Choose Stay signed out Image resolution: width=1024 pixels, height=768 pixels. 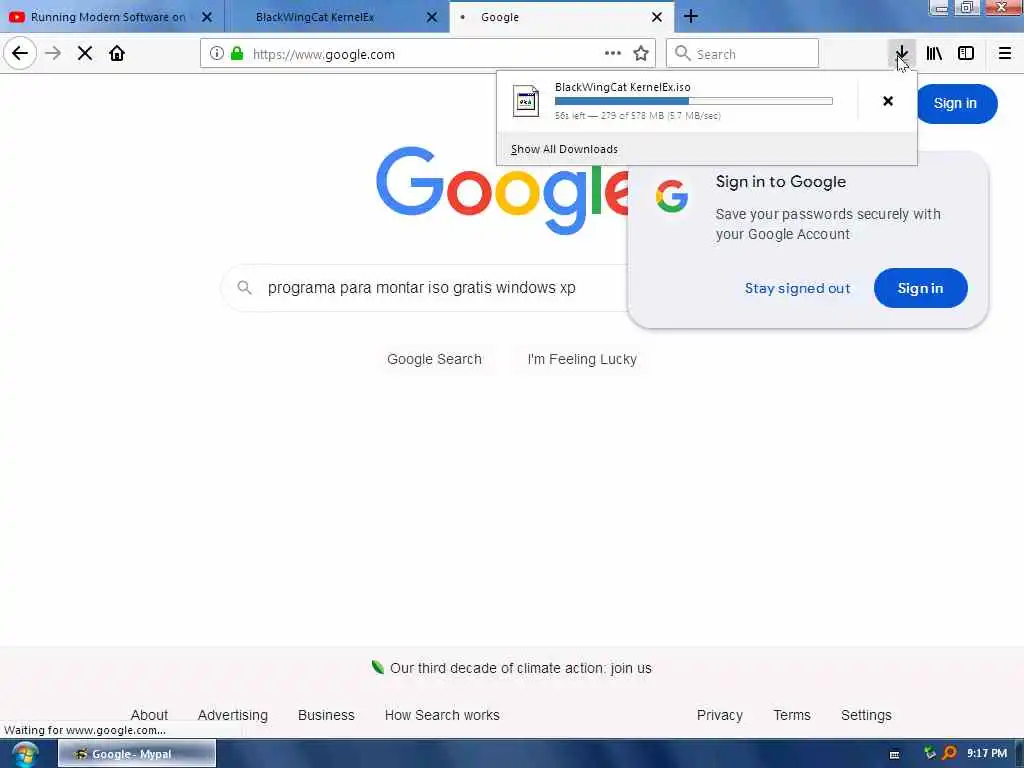pyautogui.click(x=797, y=289)
